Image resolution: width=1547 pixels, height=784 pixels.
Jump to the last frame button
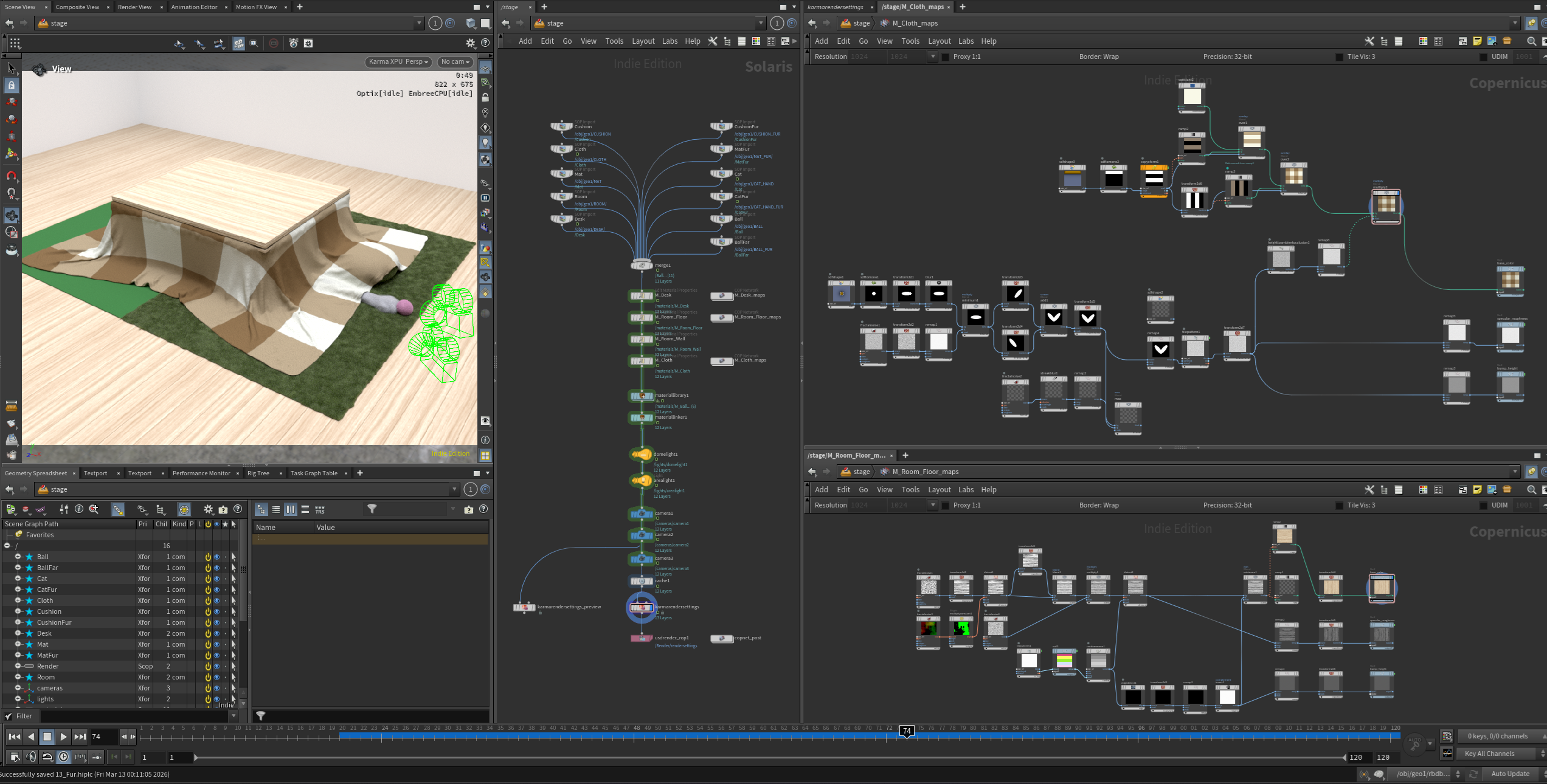80,737
